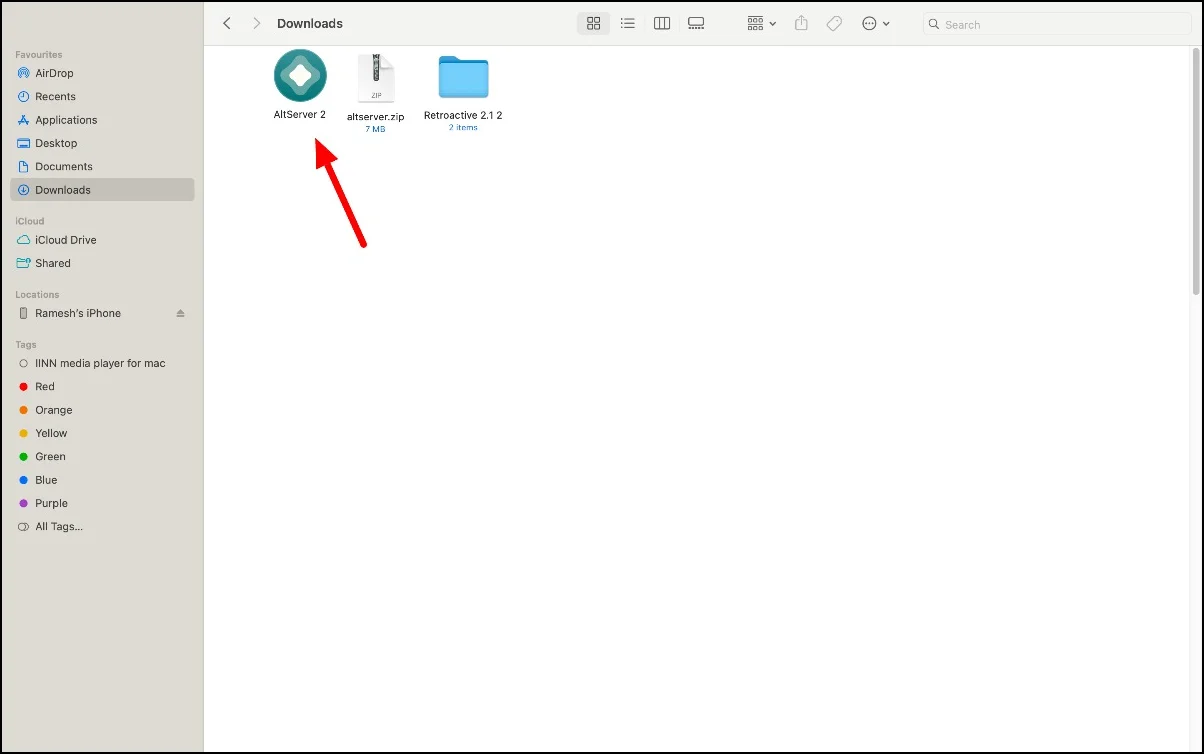Click the Favourites section header
The image size is (1204, 754).
(38, 54)
